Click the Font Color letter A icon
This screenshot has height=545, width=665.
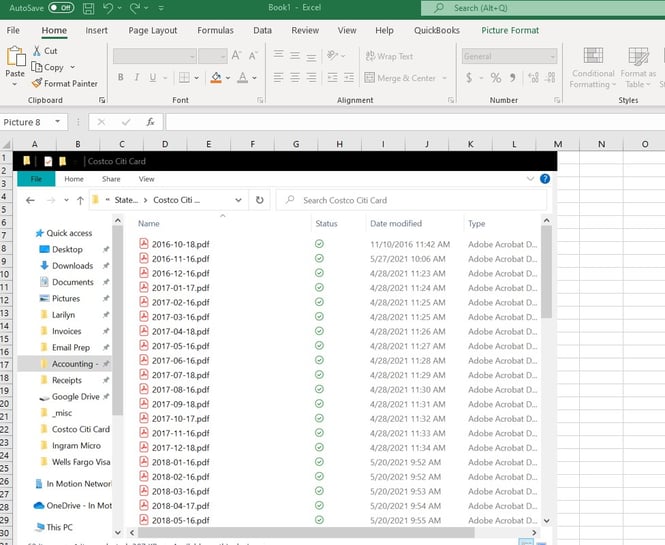243,78
